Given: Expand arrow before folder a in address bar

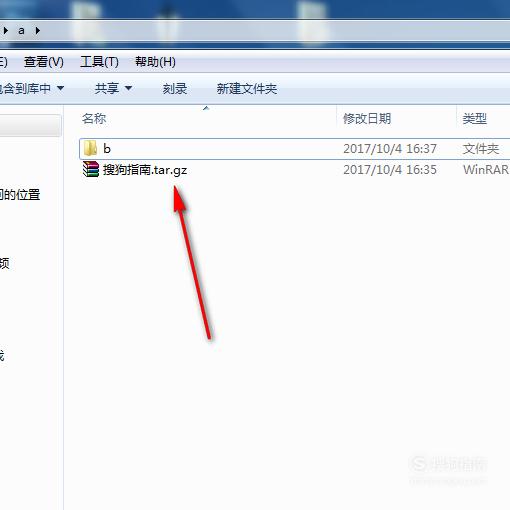Looking at the screenshot, I should (6, 31).
